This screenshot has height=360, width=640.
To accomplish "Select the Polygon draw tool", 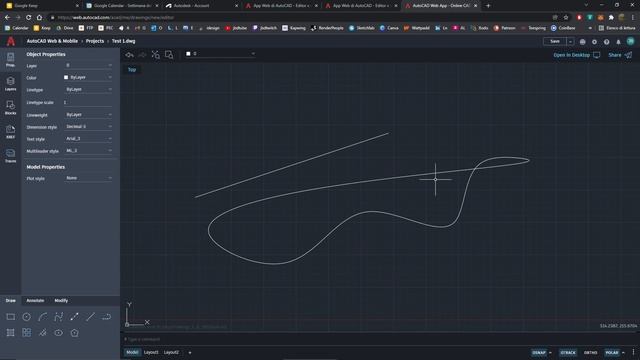I will point(74,333).
